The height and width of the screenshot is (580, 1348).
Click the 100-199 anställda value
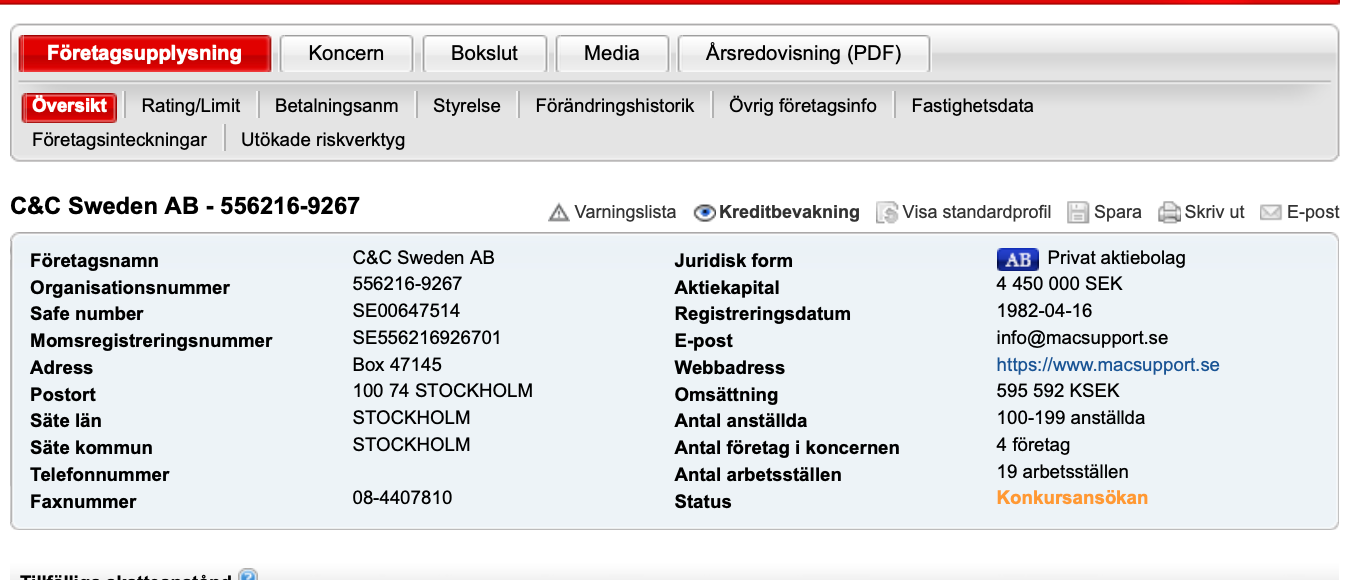click(1071, 418)
